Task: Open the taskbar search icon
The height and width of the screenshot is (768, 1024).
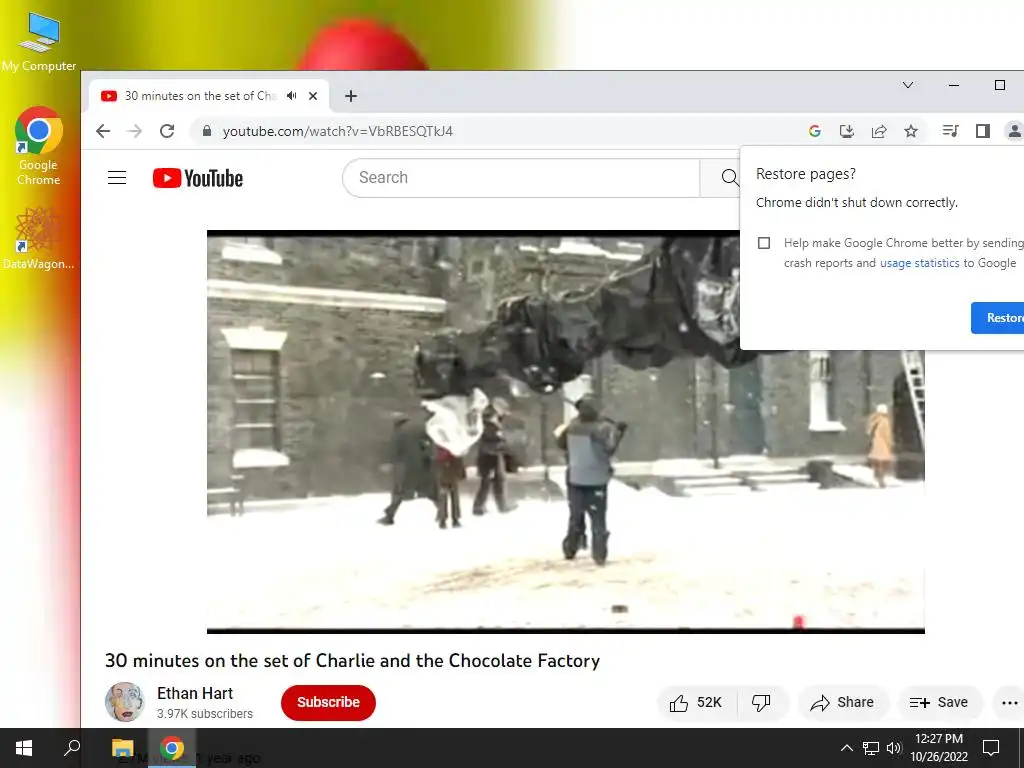Action: tap(72, 748)
